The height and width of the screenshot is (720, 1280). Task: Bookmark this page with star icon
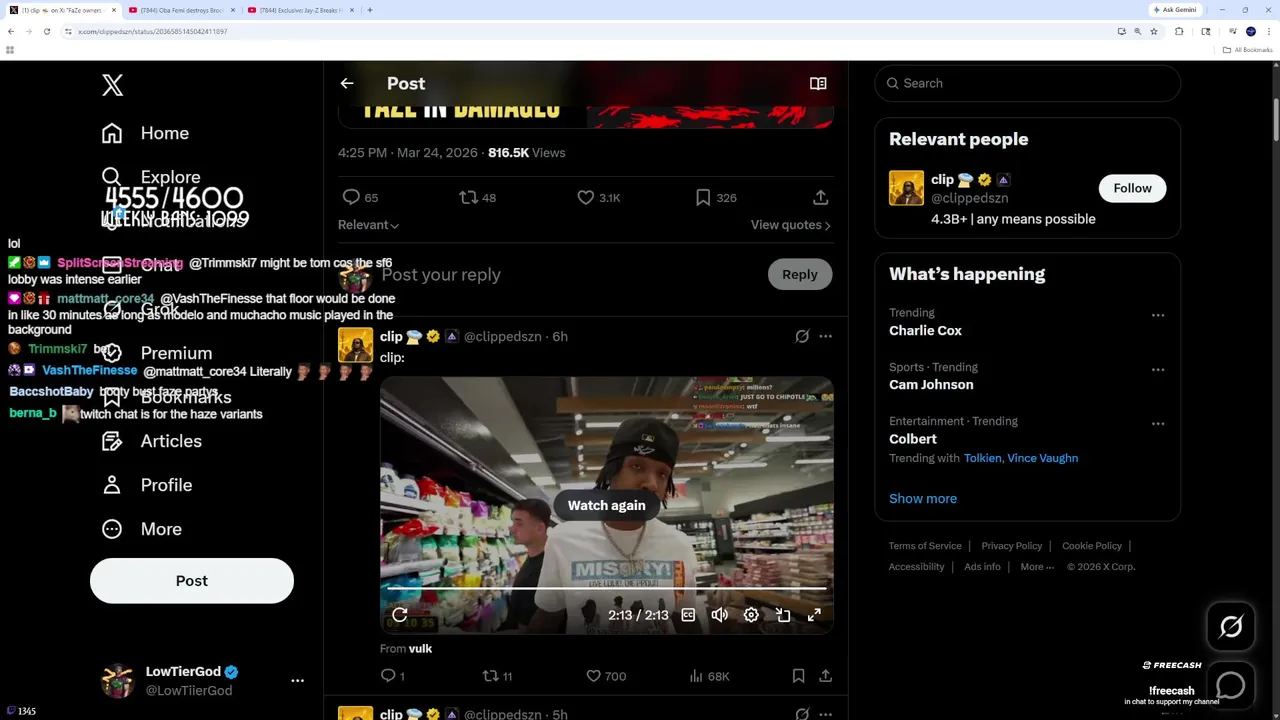1153,32
